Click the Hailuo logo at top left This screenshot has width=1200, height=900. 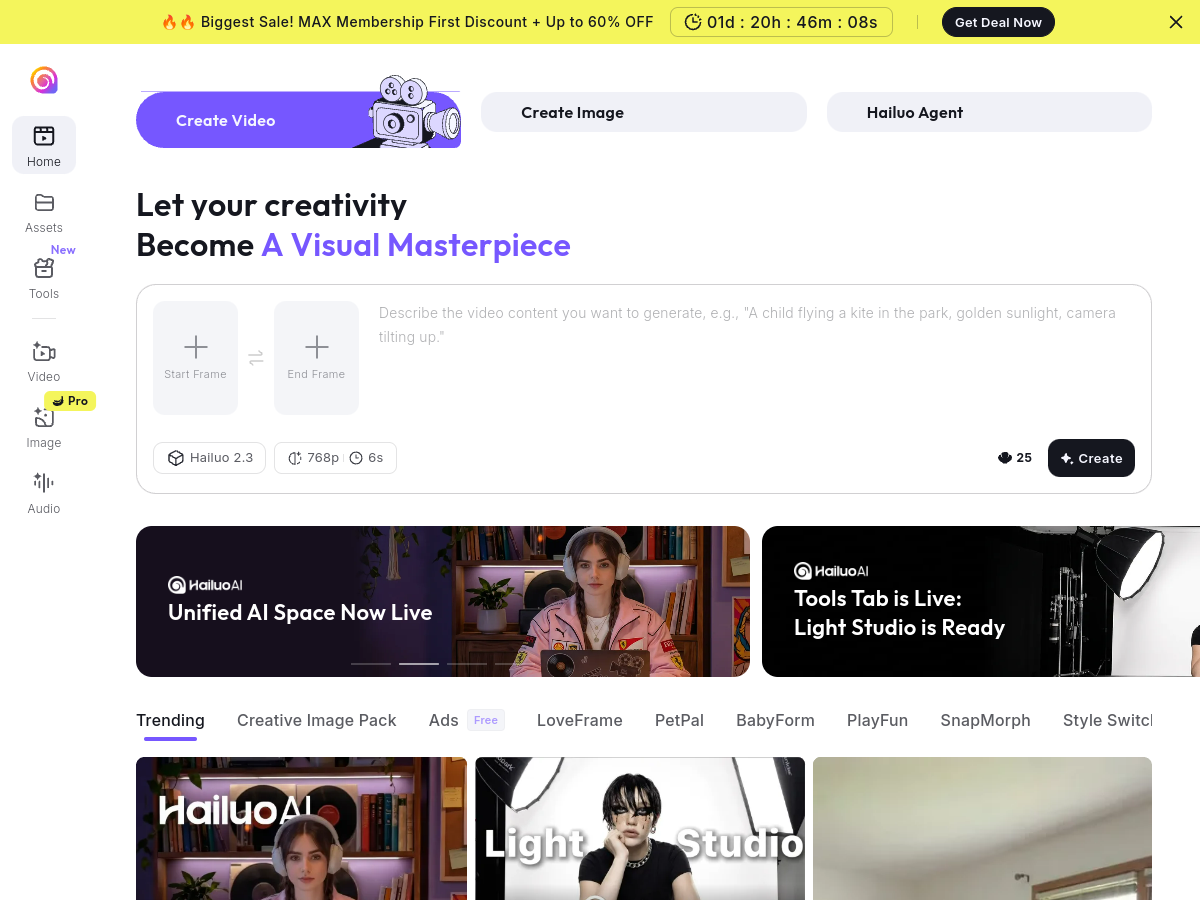44,80
